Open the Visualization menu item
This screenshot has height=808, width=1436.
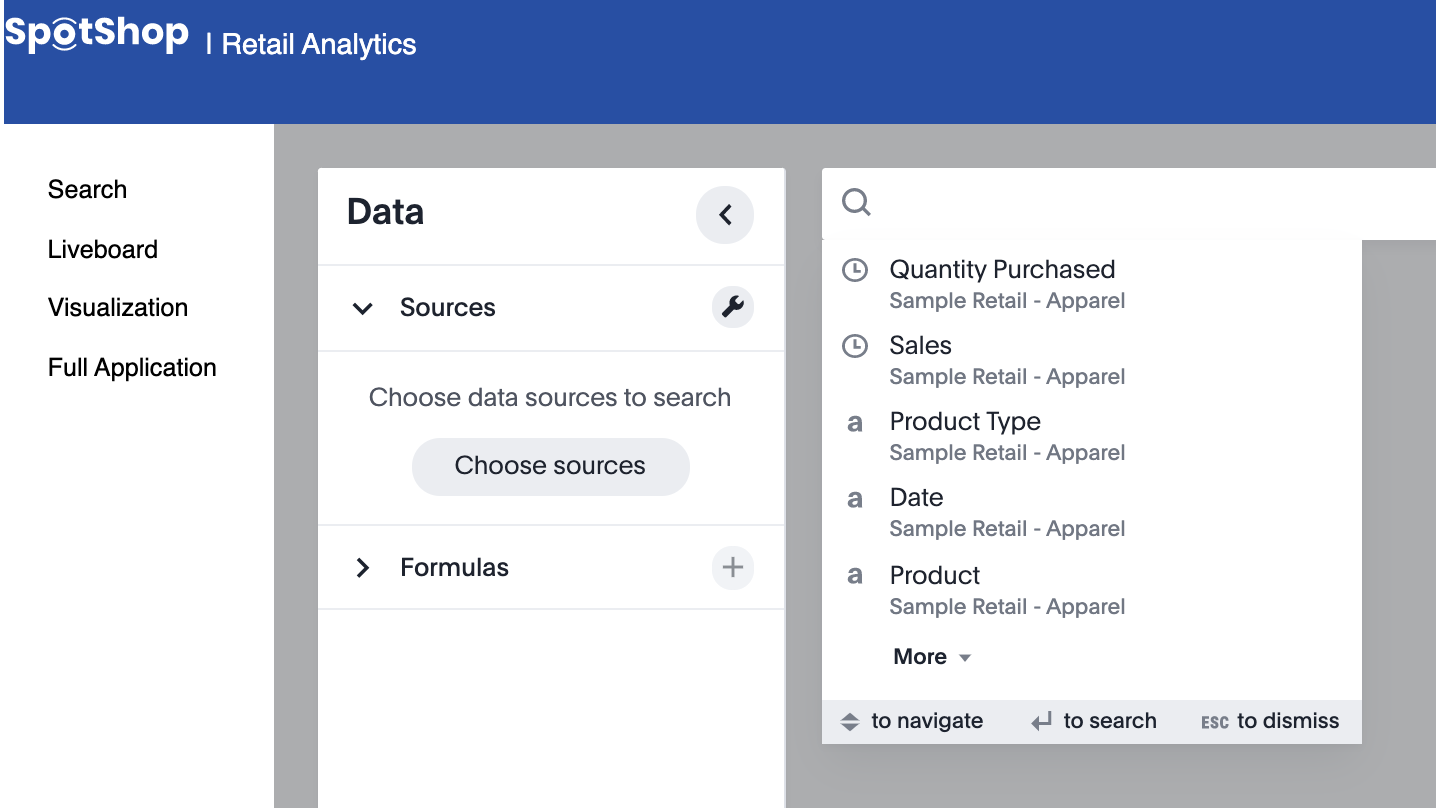[118, 308]
